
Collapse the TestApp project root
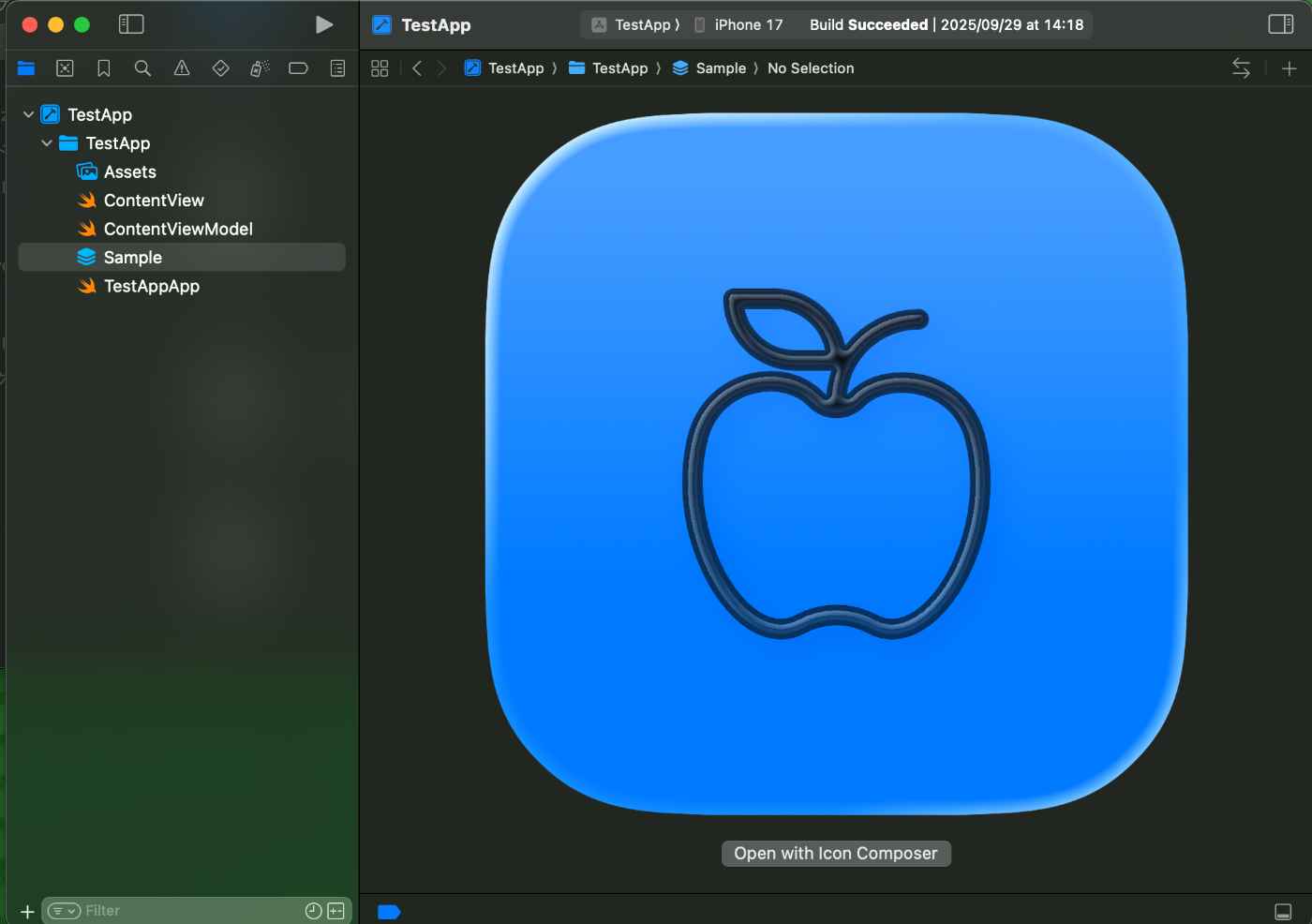coord(28,114)
